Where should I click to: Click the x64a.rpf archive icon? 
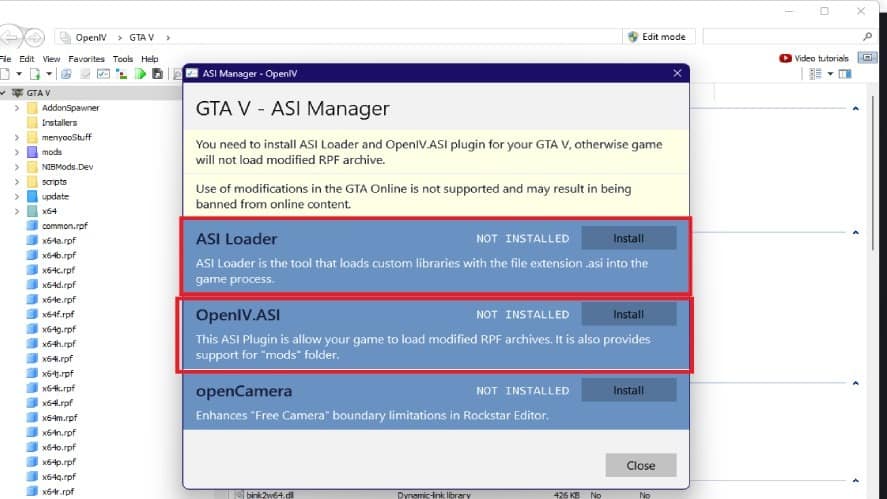tap(32, 240)
